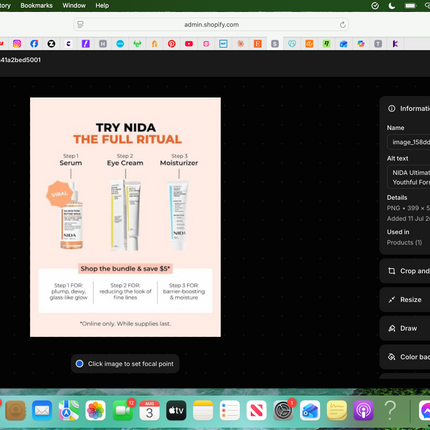The height and width of the screenshot is (430, 430).
Task: Click the 'Used in' label
Action: click(x=398, y=232)
